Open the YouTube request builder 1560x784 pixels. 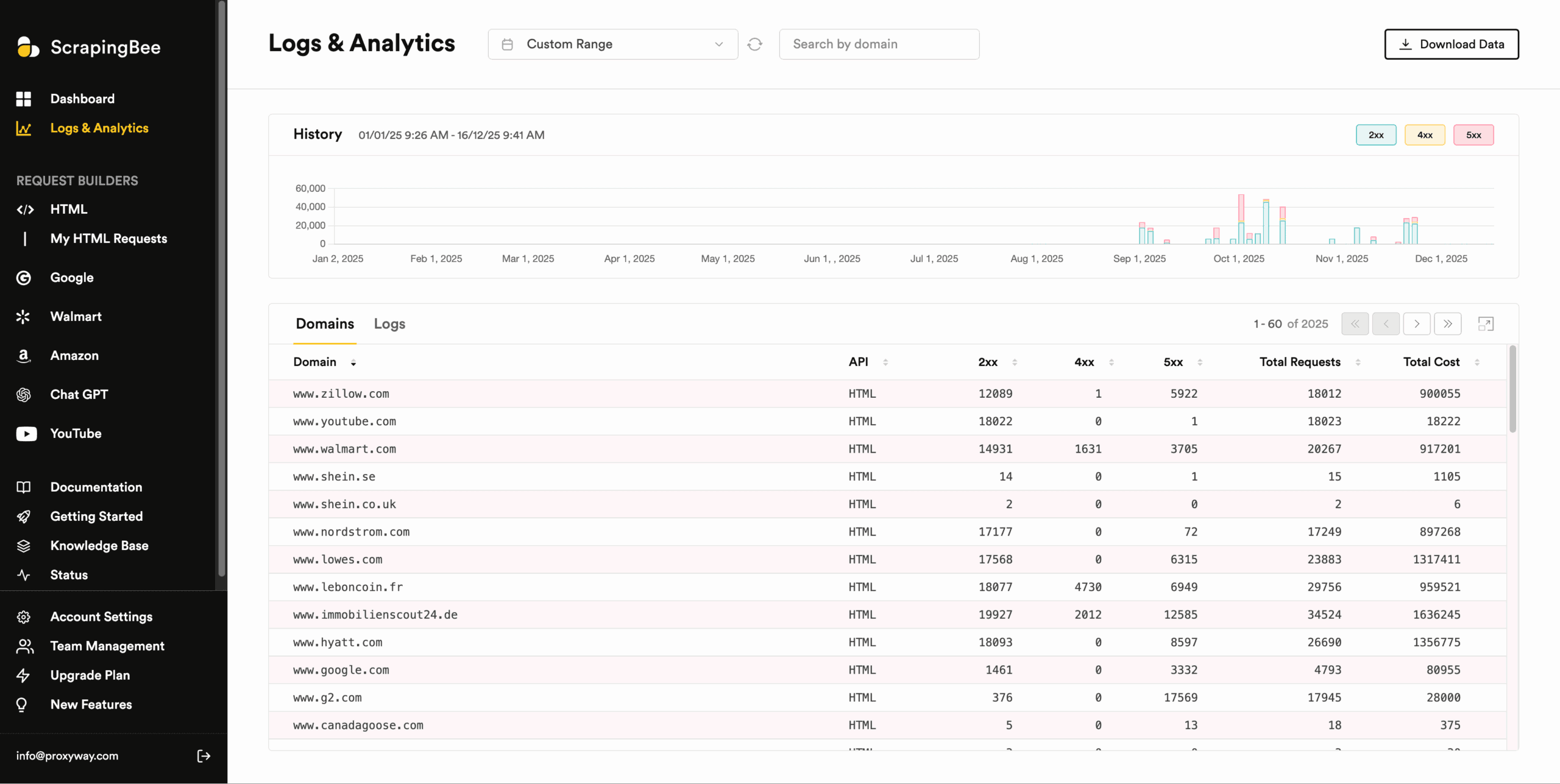click(76, 434)
